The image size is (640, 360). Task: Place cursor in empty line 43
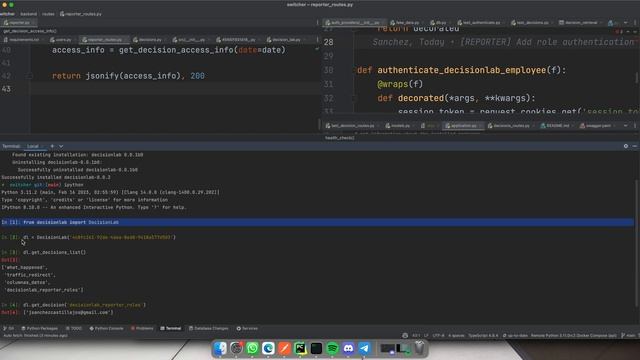(176, 89)
